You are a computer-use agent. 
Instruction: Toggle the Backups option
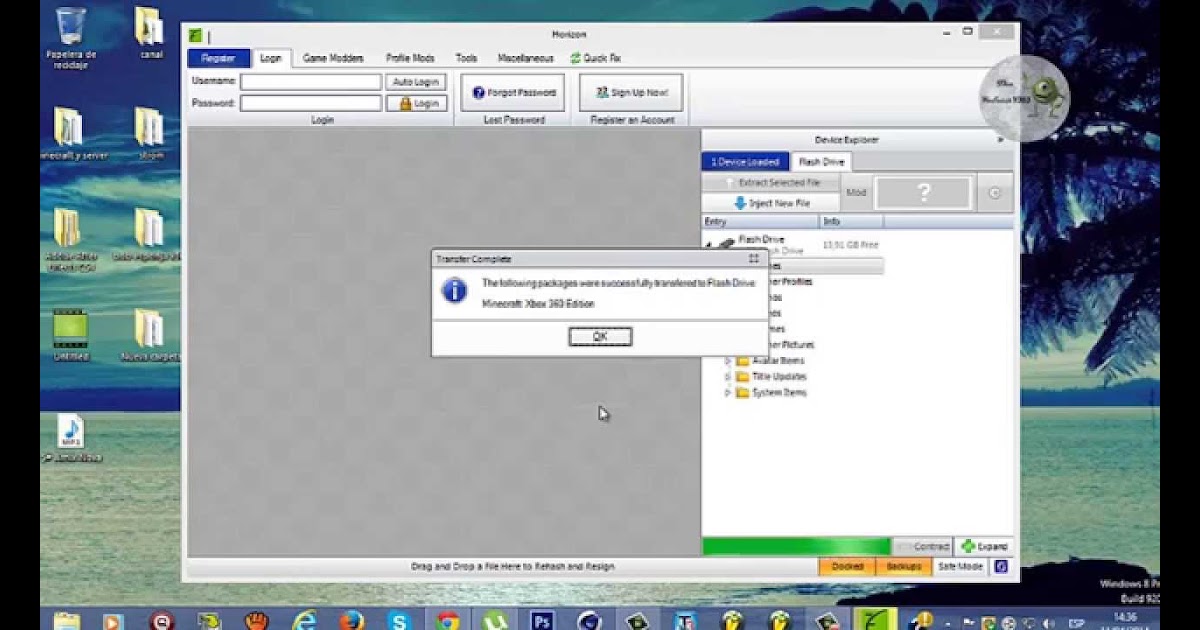pyautogui.click(x=904, y=567)
